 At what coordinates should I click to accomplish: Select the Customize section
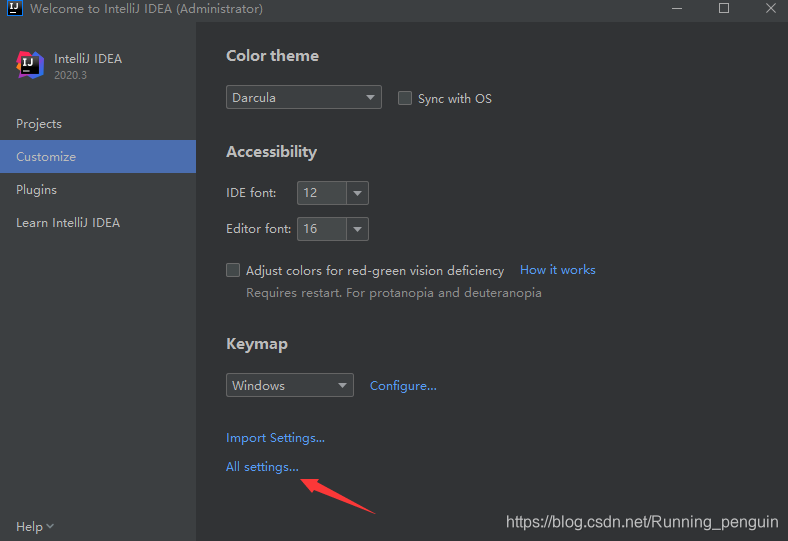98,157
